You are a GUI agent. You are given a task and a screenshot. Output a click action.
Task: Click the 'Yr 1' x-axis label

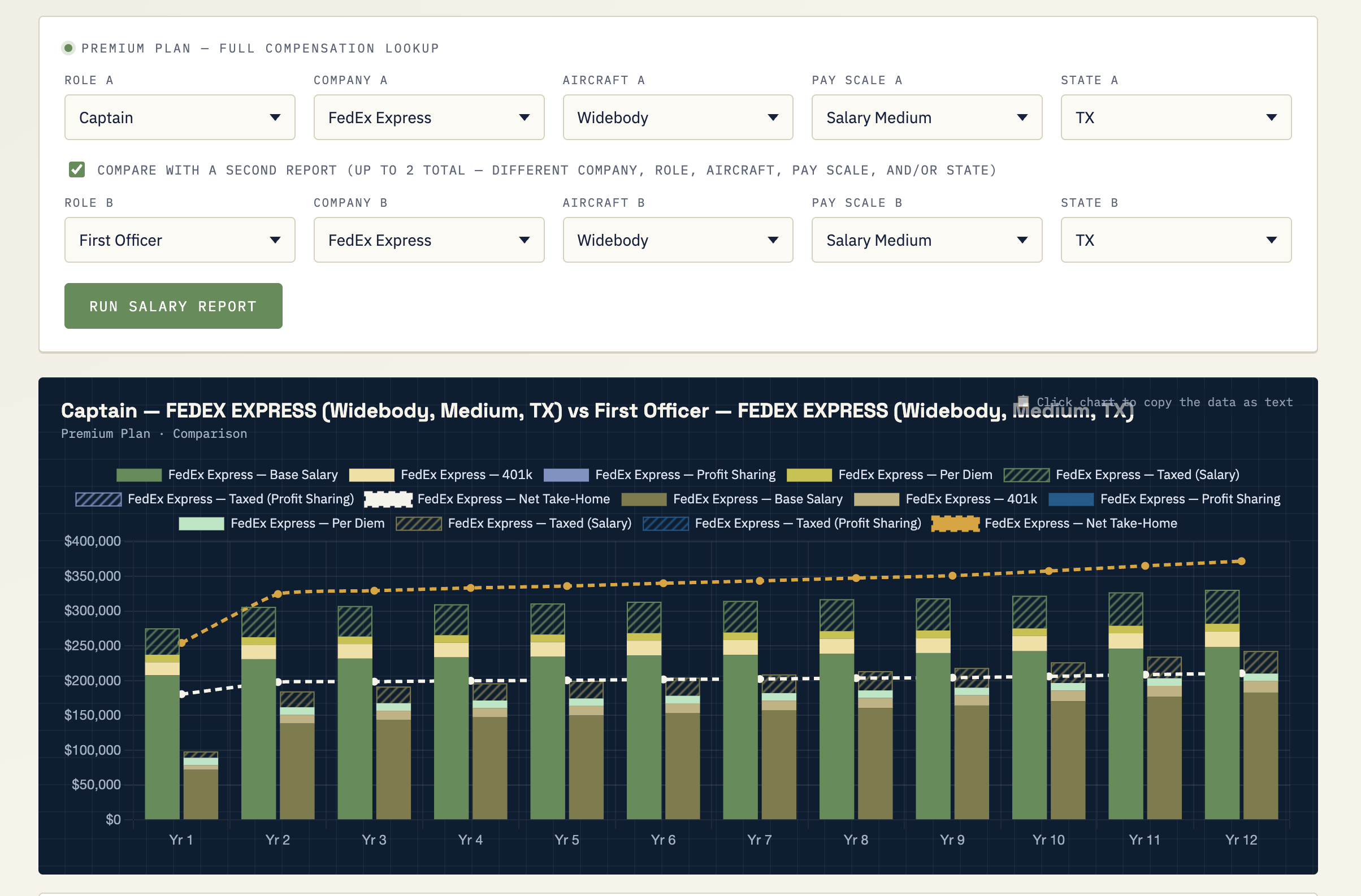point(181,840)
